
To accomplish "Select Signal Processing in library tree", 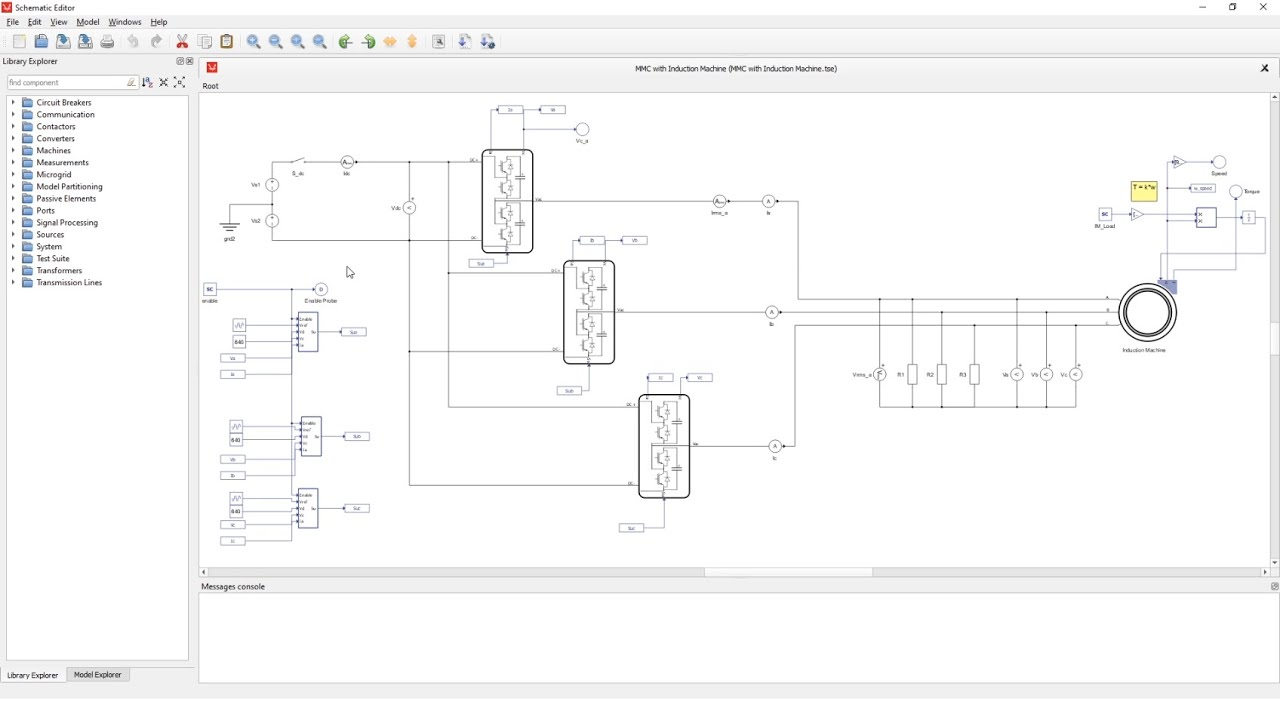I will coord(67,223).
